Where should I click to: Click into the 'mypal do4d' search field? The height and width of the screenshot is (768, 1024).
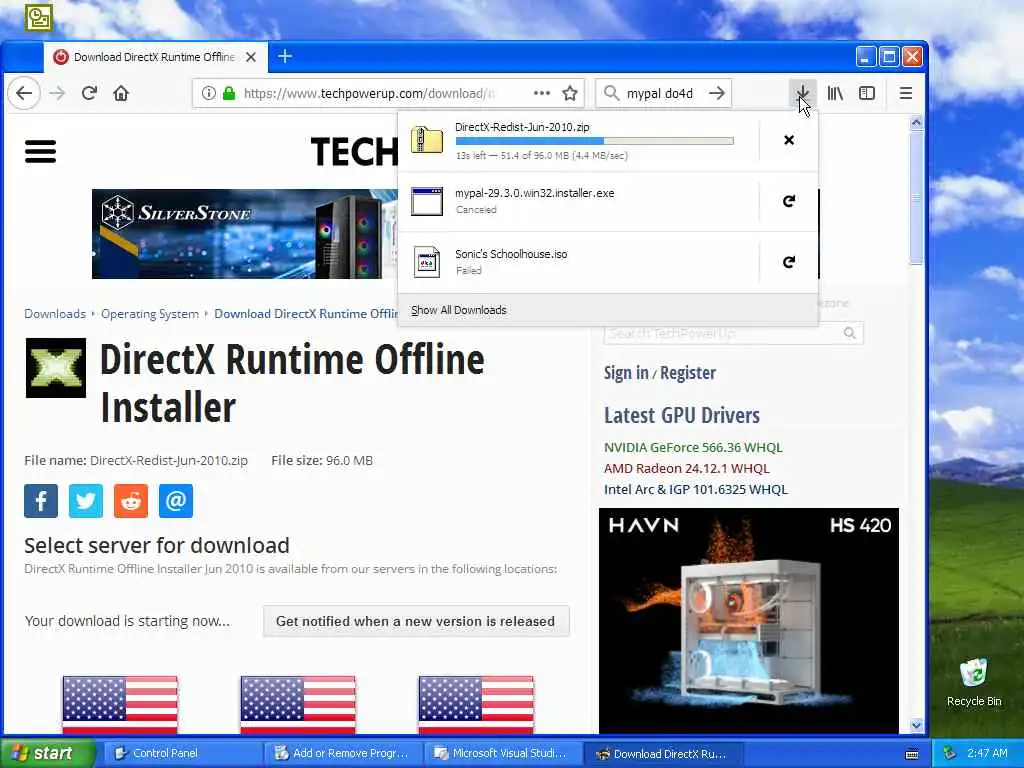click(663, 93)
